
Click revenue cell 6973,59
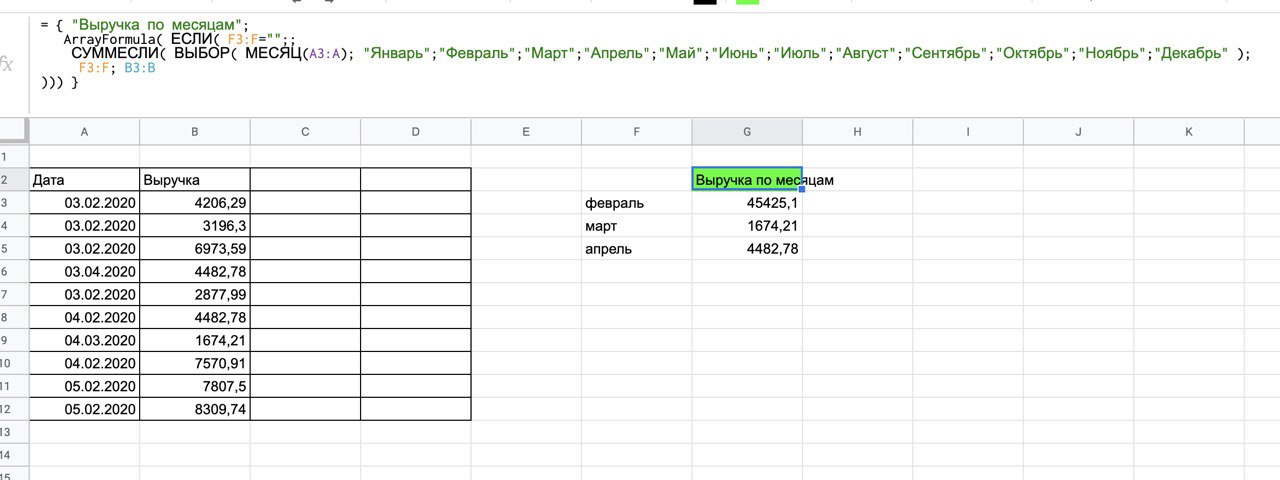(x=195, y=249)
